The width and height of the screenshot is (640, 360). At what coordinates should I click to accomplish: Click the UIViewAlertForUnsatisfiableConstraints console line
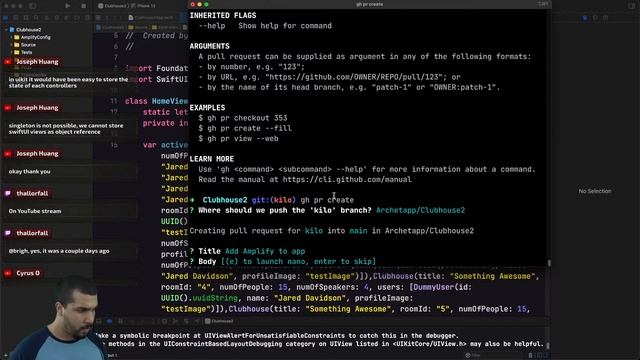[277, 336]
